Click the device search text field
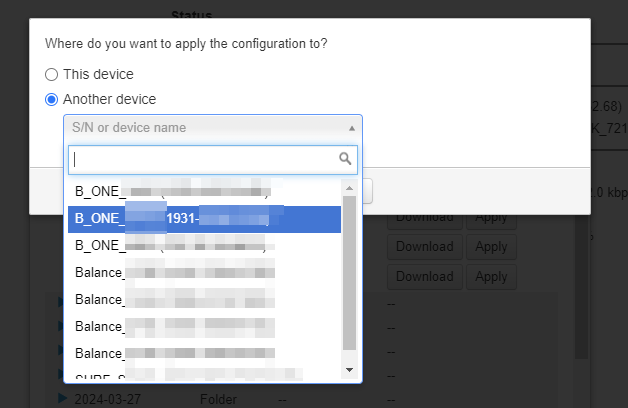This screenshot has width=628, height=408. (x=204, y=159)
